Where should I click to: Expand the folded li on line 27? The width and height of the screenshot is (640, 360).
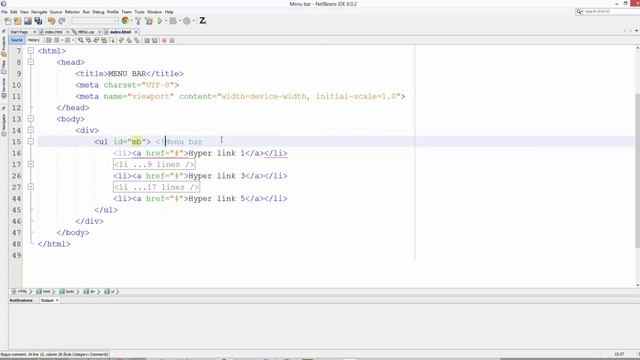(31, 187)
